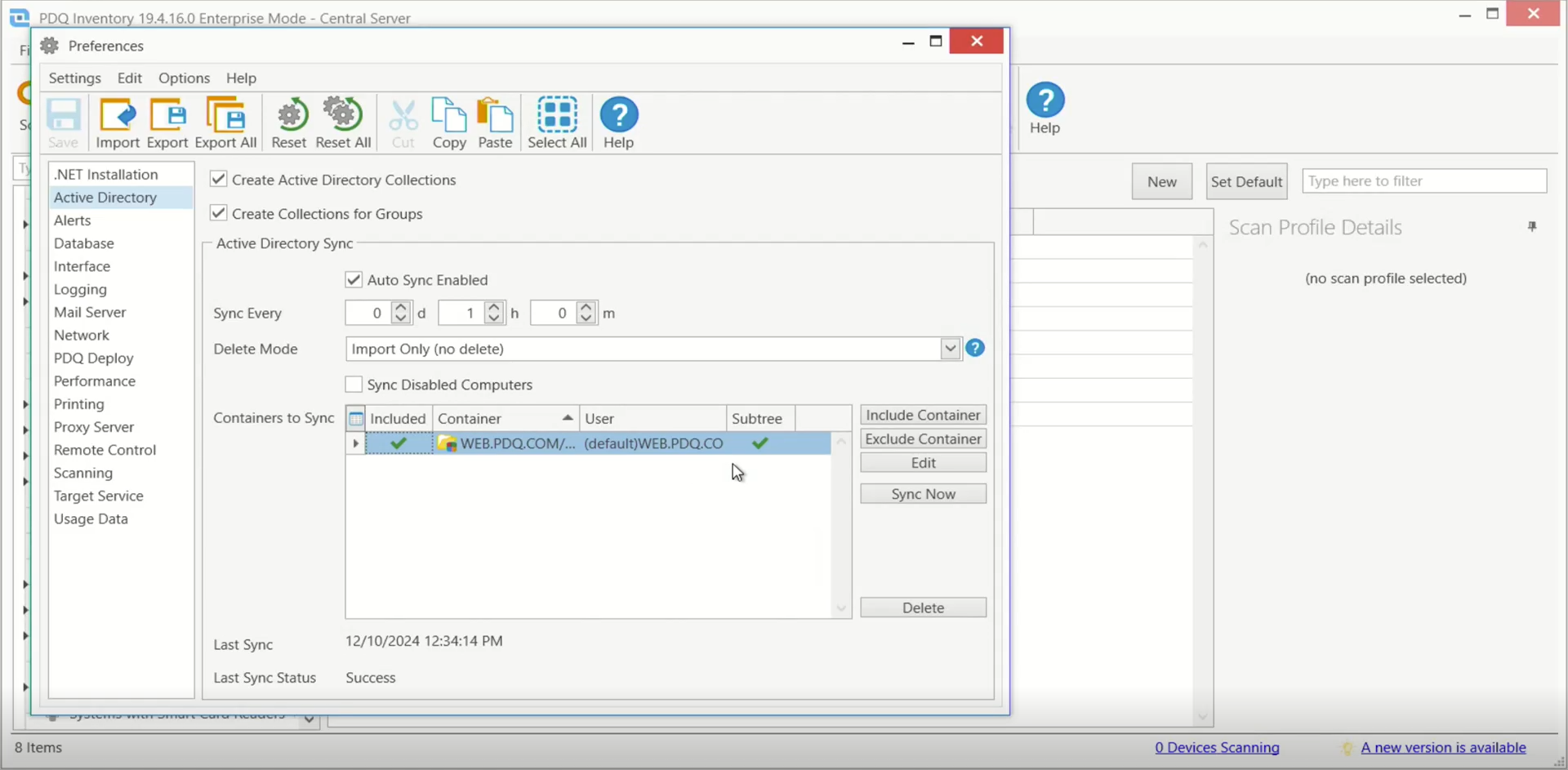Sort by the Container column header
Screen dimensions: 1568x770
506,418
